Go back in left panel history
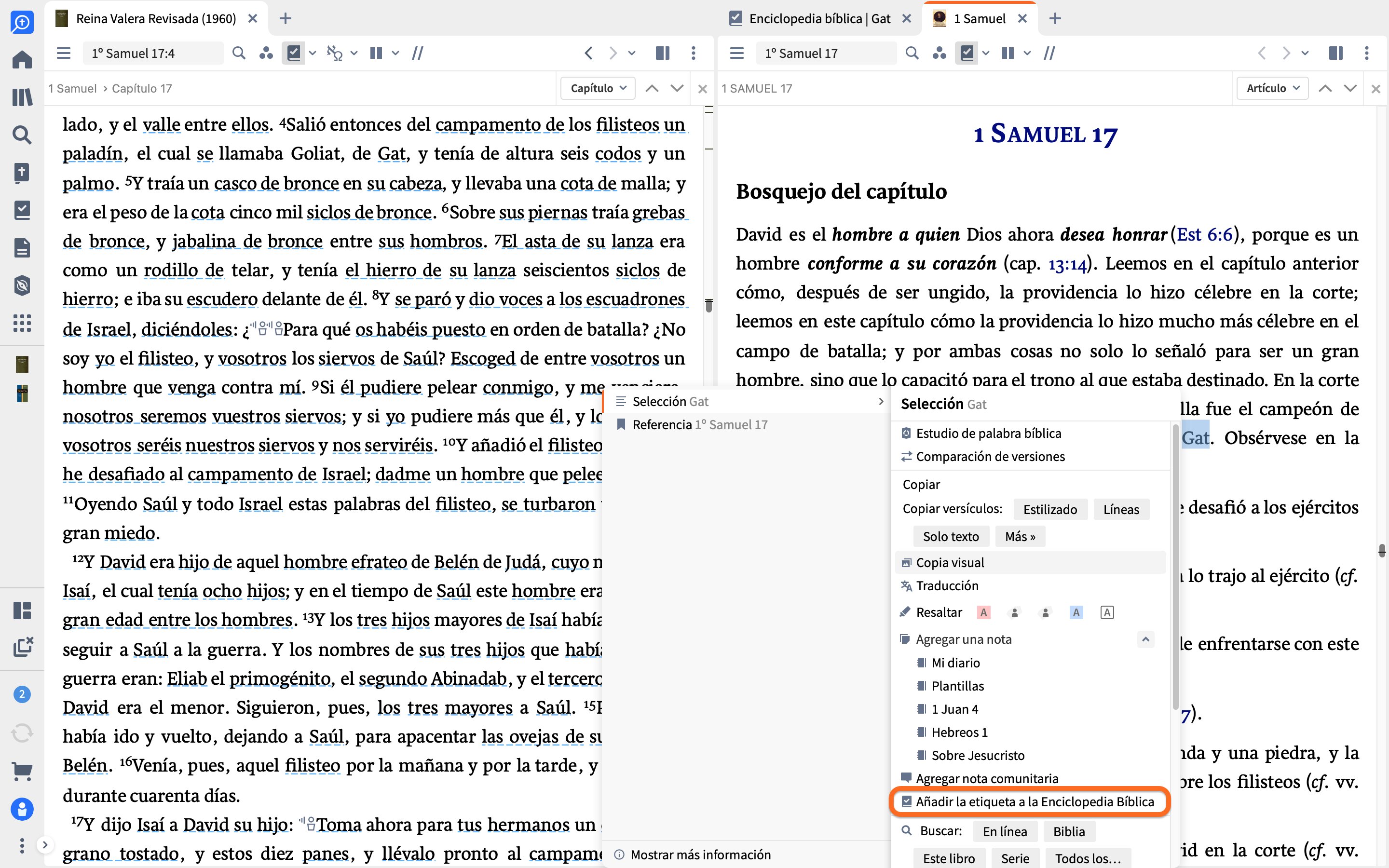 point(588,54)
